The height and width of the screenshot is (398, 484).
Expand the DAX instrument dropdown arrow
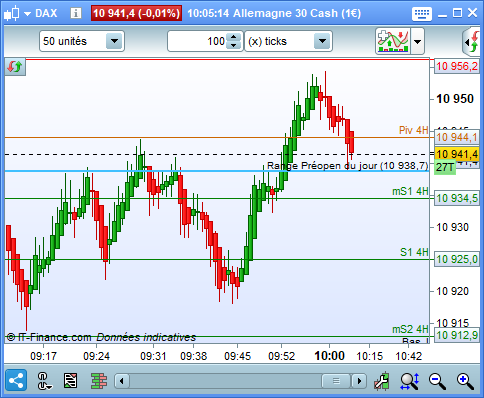[x=27, y=14]
